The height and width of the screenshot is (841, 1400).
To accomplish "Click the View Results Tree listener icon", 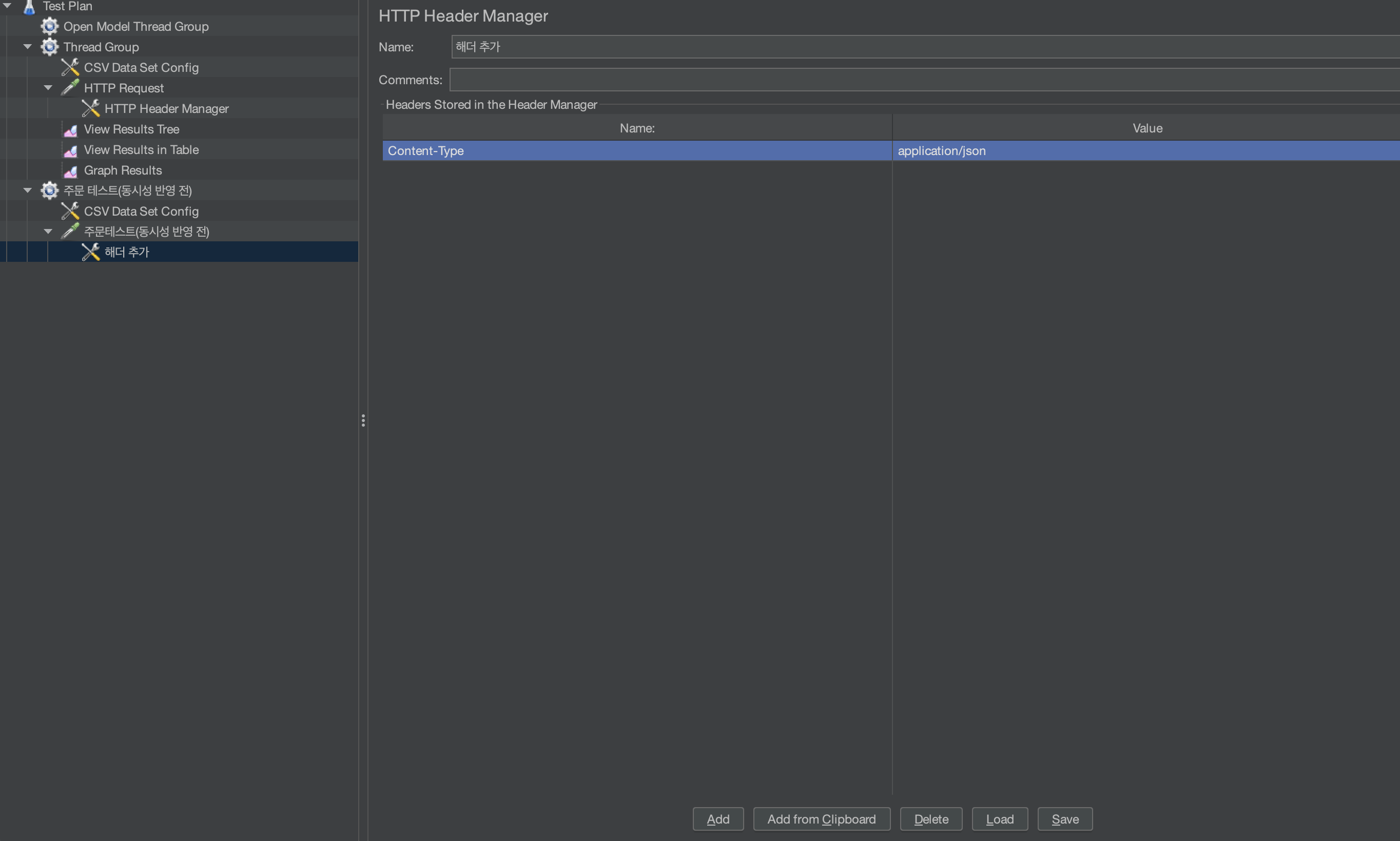I will [70, 130].
